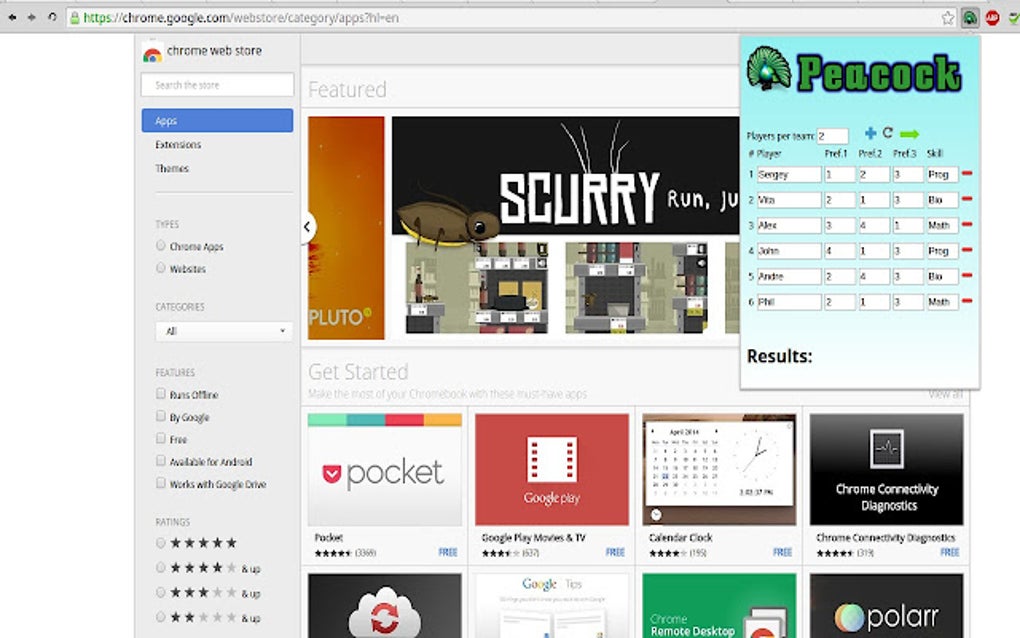Remove player Andre with red minus
The image size is (1020, 638).
(x=967, y=276)
